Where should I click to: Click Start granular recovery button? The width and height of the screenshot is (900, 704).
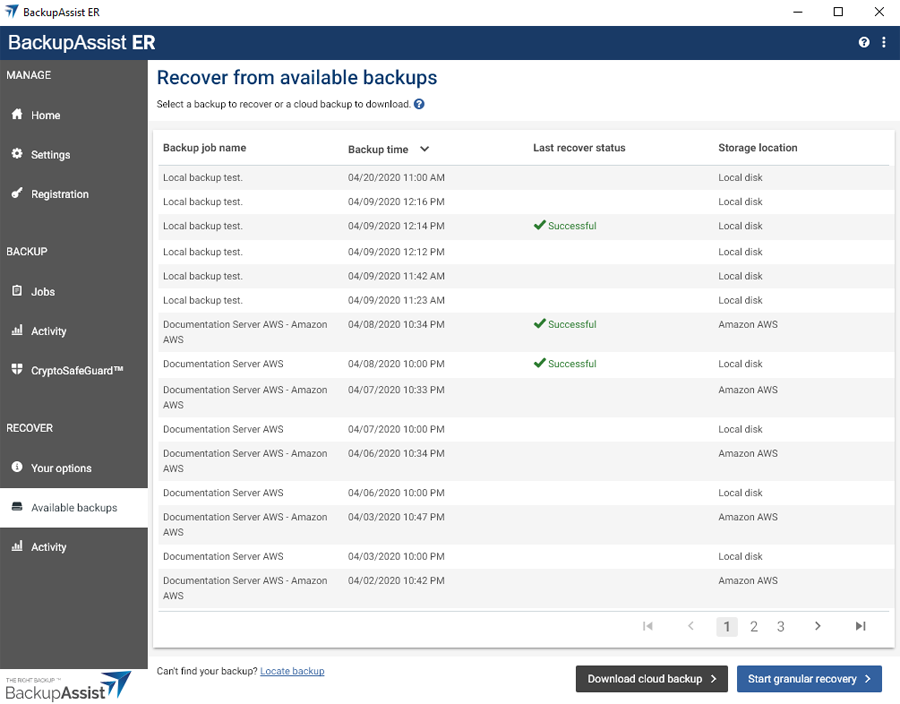(x=809, y=679)
